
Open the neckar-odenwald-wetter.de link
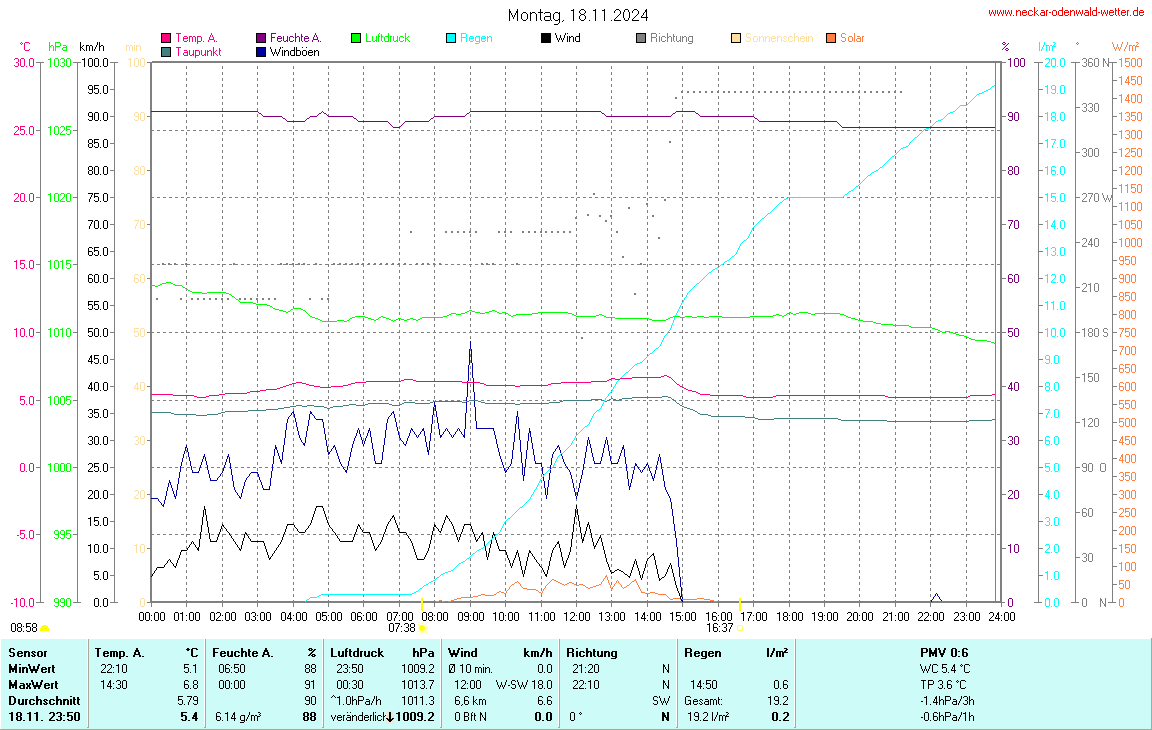point(1067,12)
